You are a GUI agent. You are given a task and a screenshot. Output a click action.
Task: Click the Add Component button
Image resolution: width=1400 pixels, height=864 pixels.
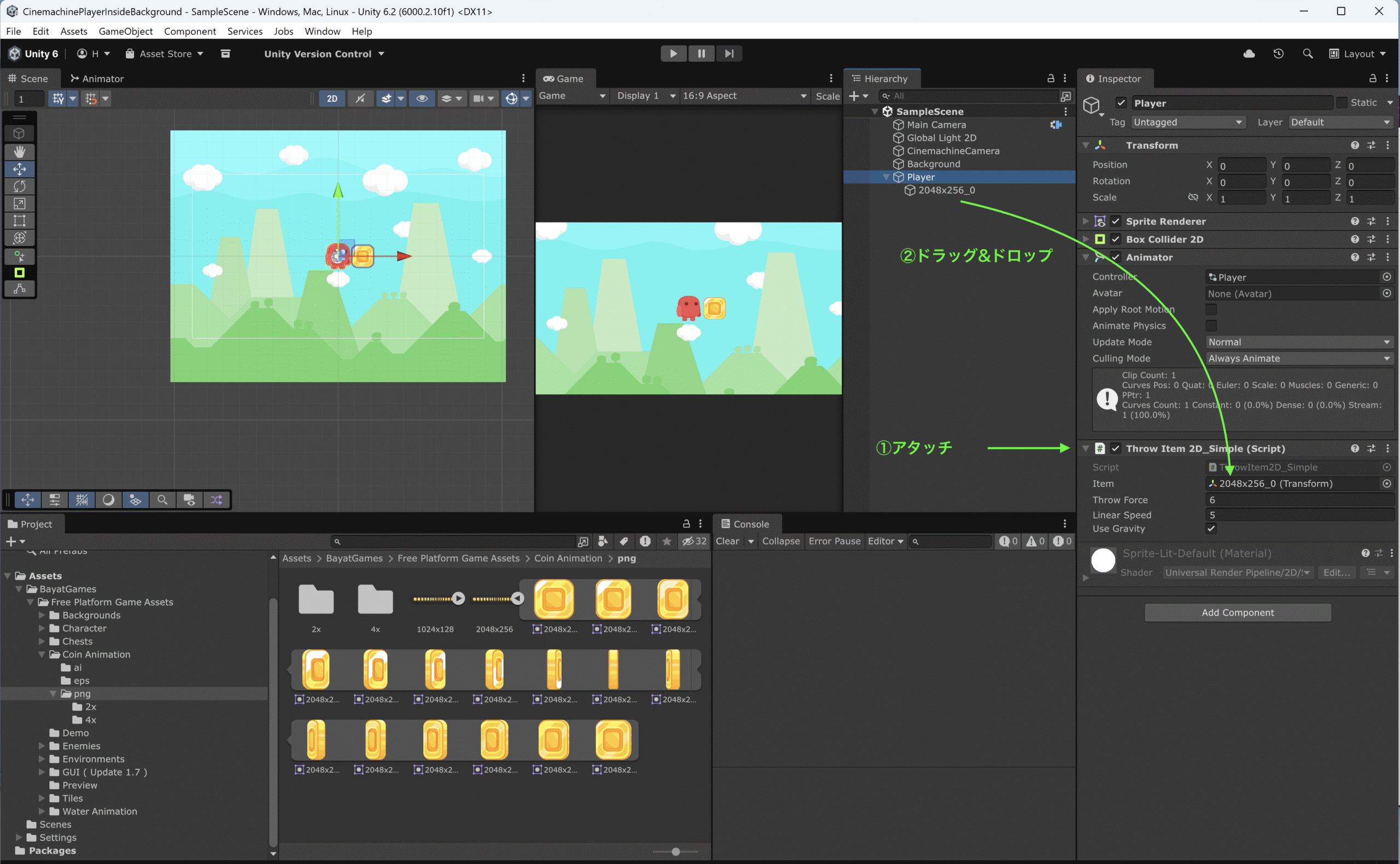point(1237,612)
